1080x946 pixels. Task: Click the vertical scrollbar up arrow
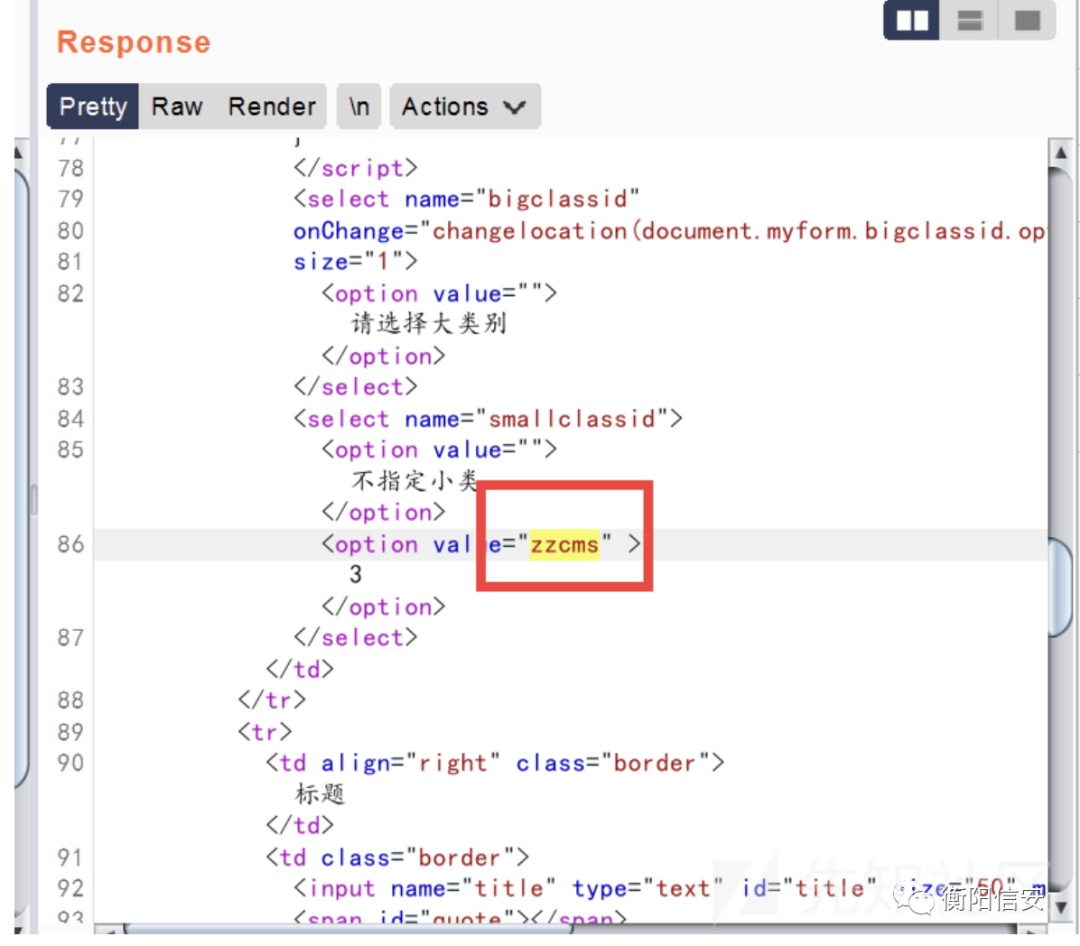[1061, 153]
